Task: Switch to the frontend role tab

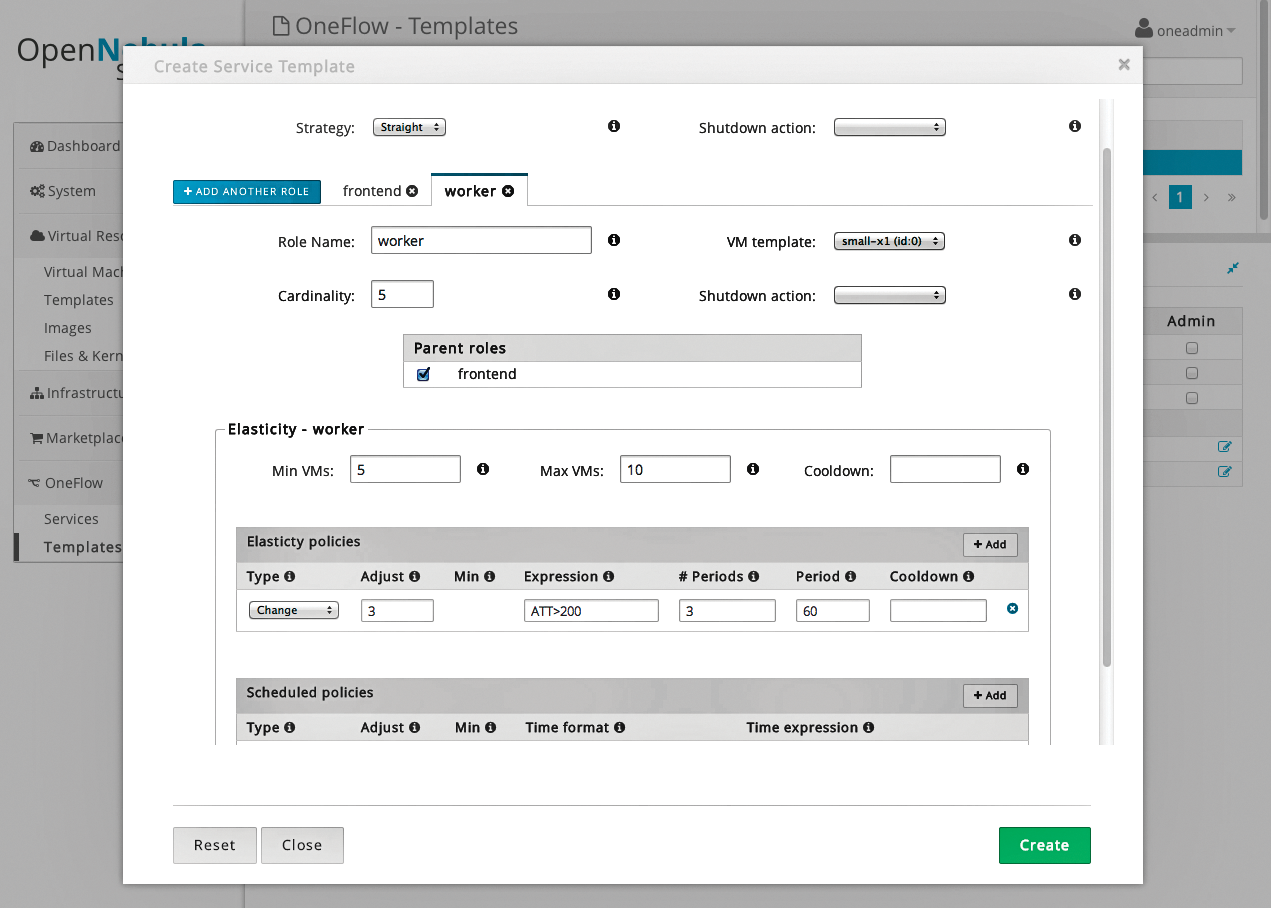Action: (374, 190)
